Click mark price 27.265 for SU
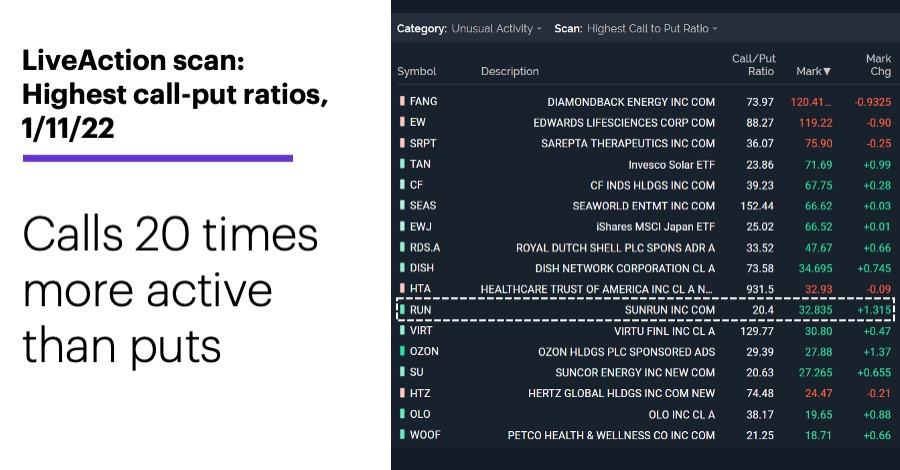Viewport: 900px width, 470px height. (x=816, y=372)
